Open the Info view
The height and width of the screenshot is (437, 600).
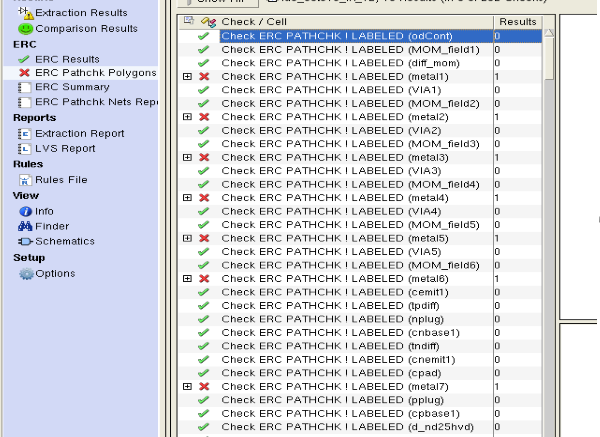pos(44,211)
